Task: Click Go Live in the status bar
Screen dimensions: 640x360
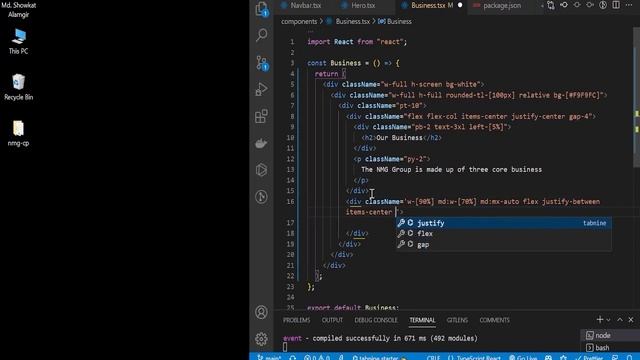Action: tap(523, 357)
